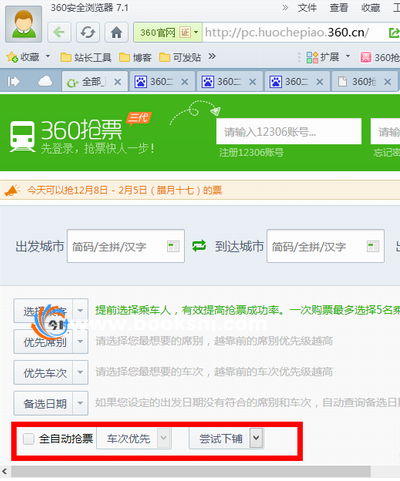Open the cloud sync icon in tab bar
Image resolution: width=400 pixels, height=481 pixels.
tap(45, 81)
